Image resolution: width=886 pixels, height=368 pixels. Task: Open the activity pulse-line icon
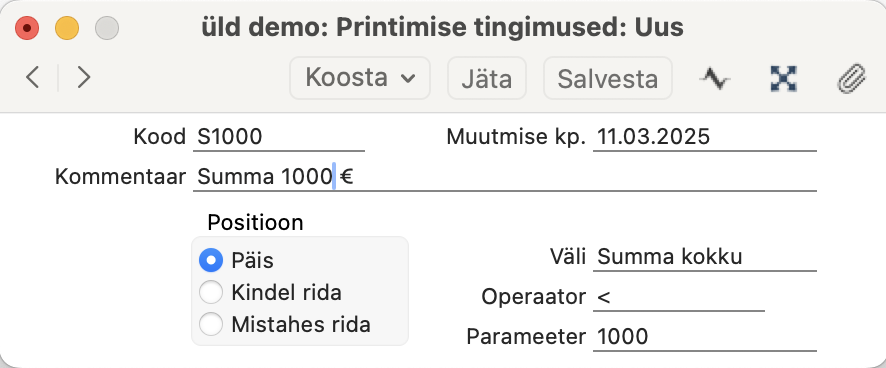715,79
